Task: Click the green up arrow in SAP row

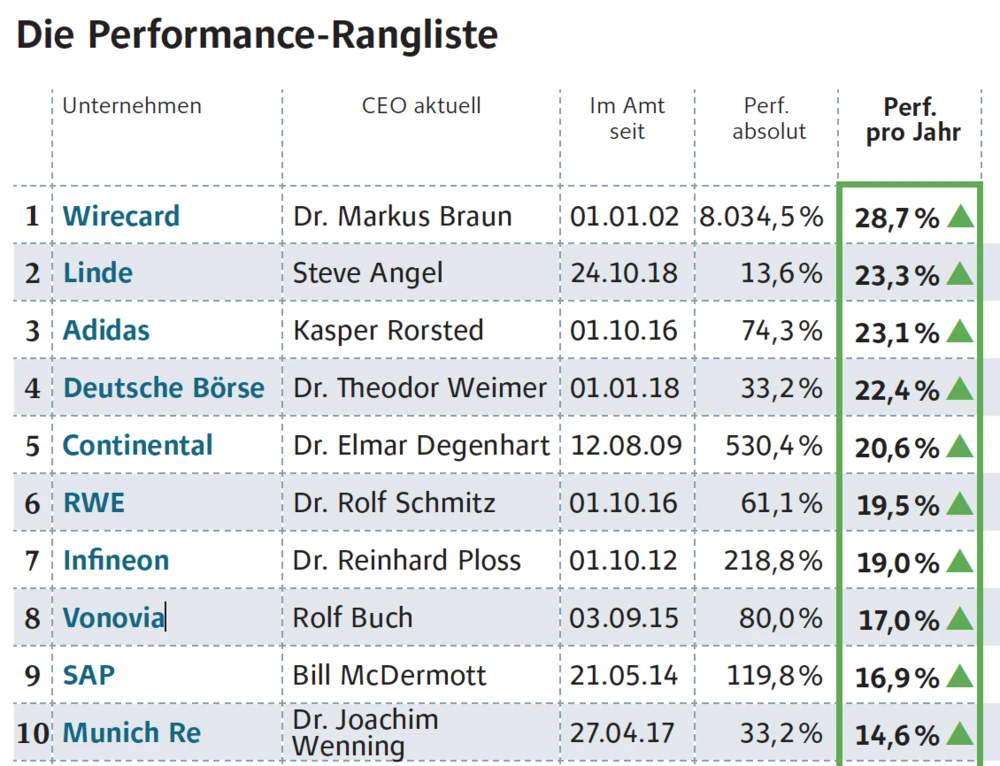Action: 960,677
